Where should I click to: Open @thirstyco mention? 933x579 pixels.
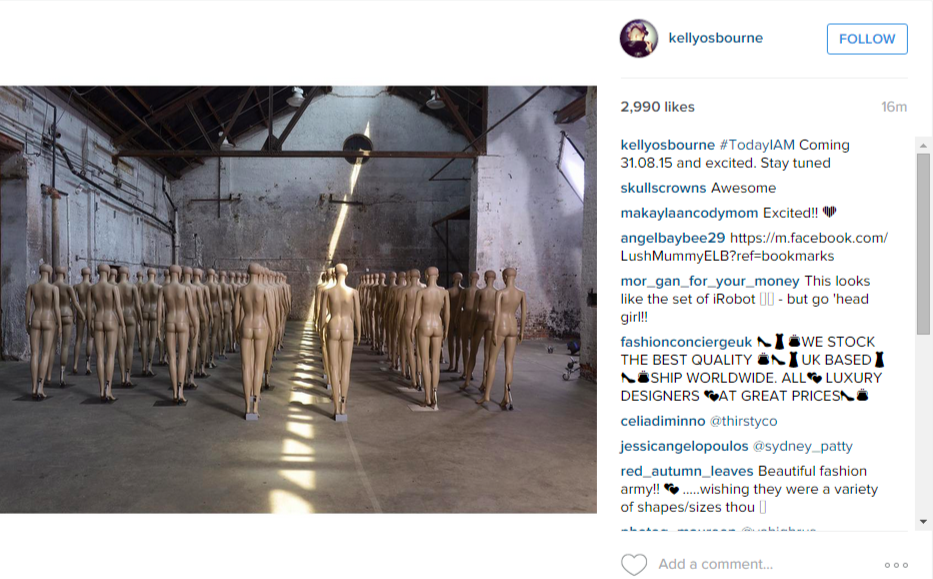coord(743,421)
